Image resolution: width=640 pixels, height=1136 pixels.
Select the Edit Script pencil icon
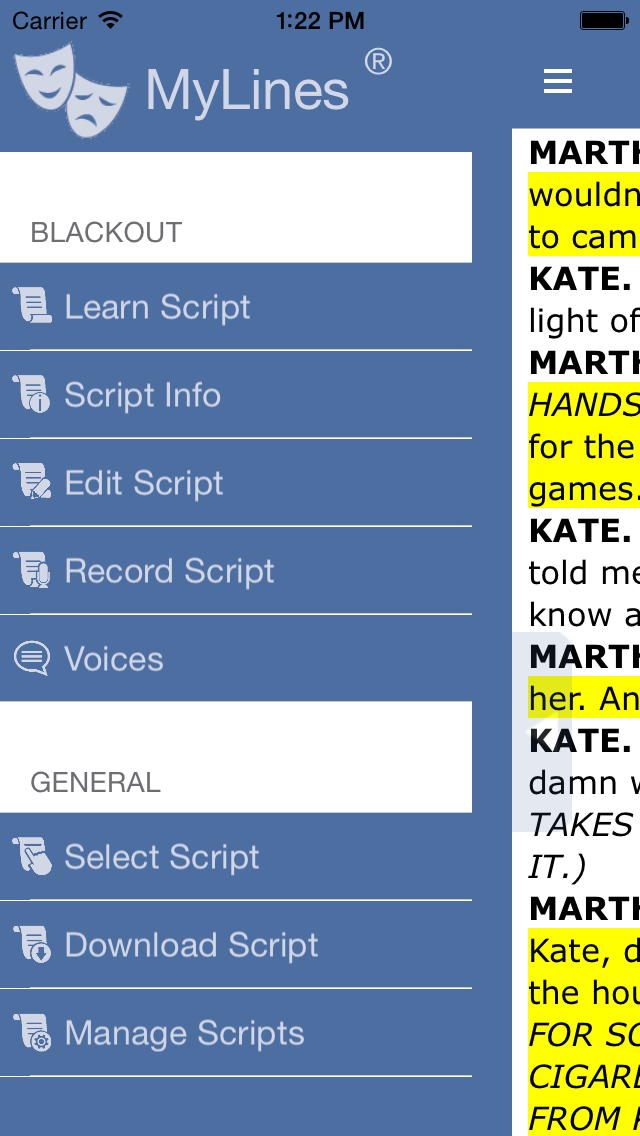tap(32, 482)
